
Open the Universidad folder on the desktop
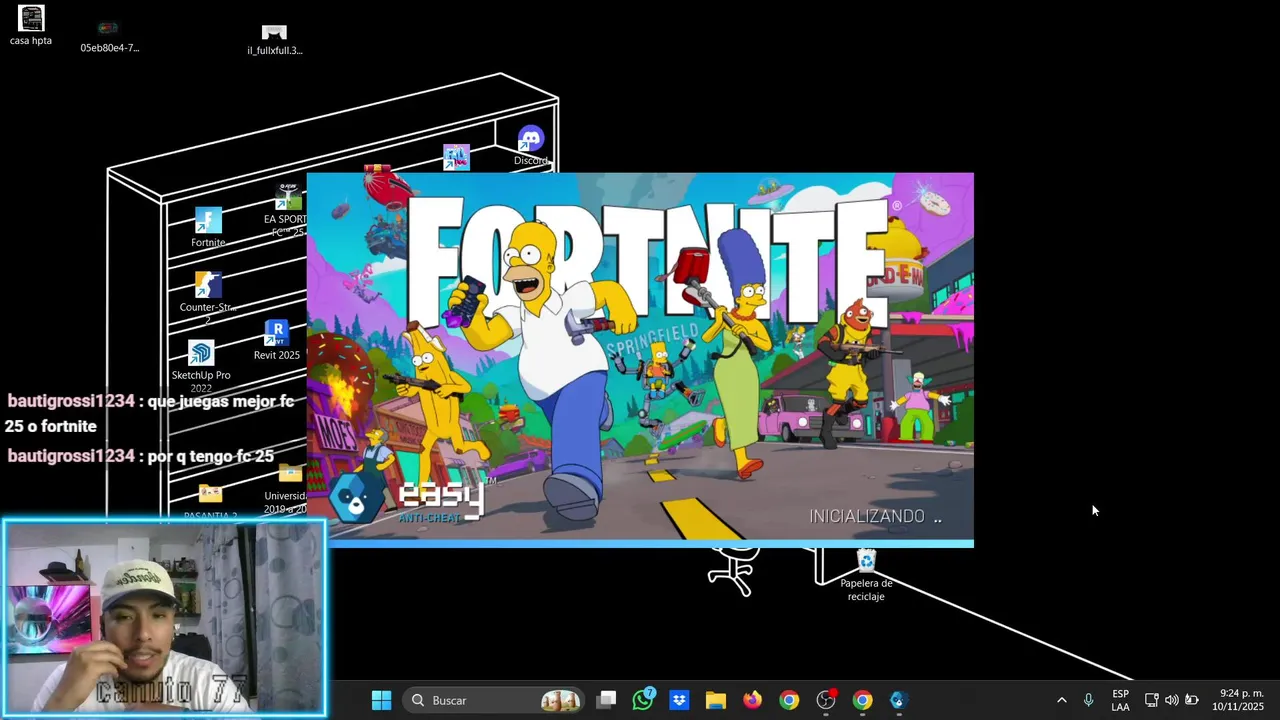pyautogui.click(x=287, y=489)
